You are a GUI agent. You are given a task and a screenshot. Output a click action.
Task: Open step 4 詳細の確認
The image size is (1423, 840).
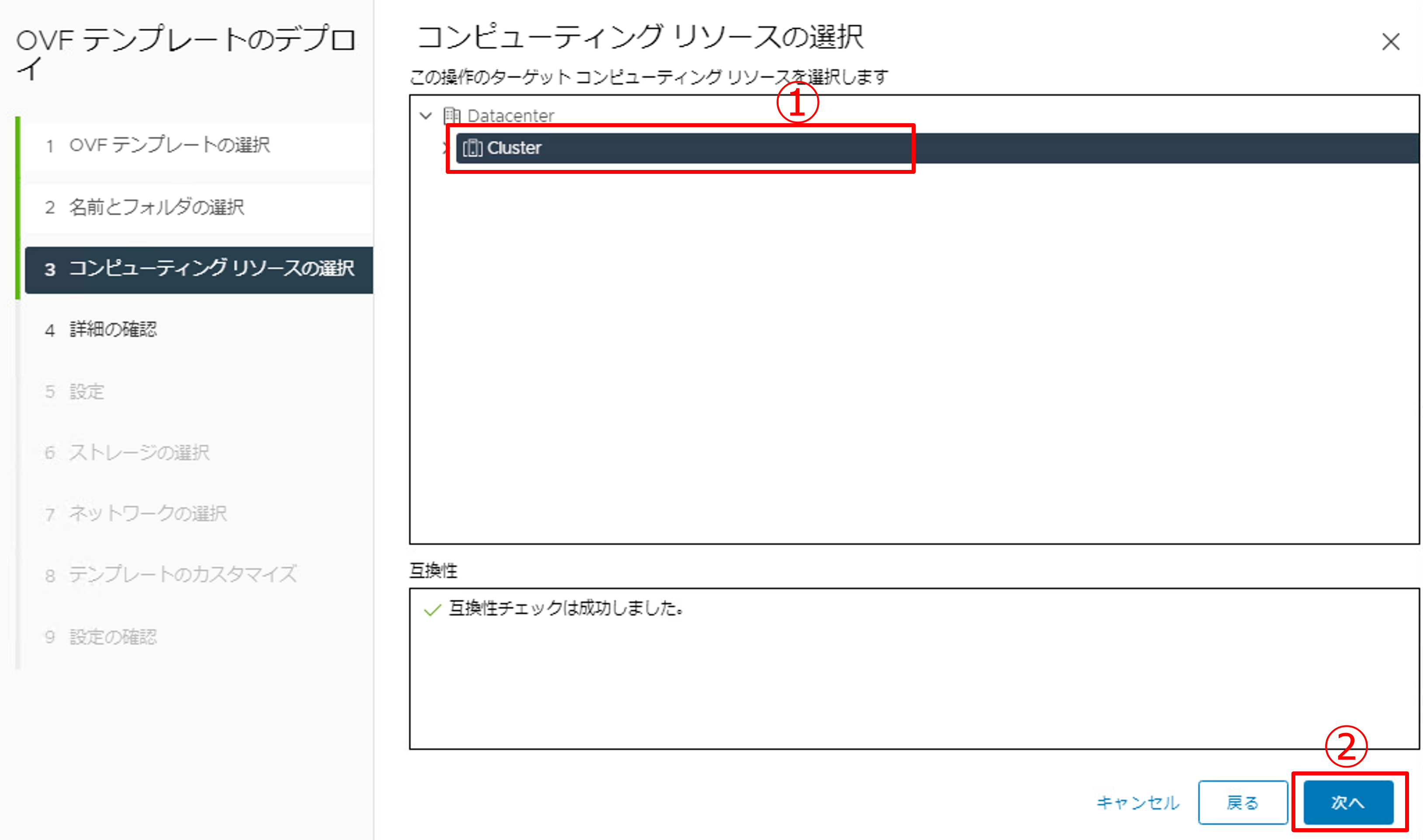coord(113,329)
